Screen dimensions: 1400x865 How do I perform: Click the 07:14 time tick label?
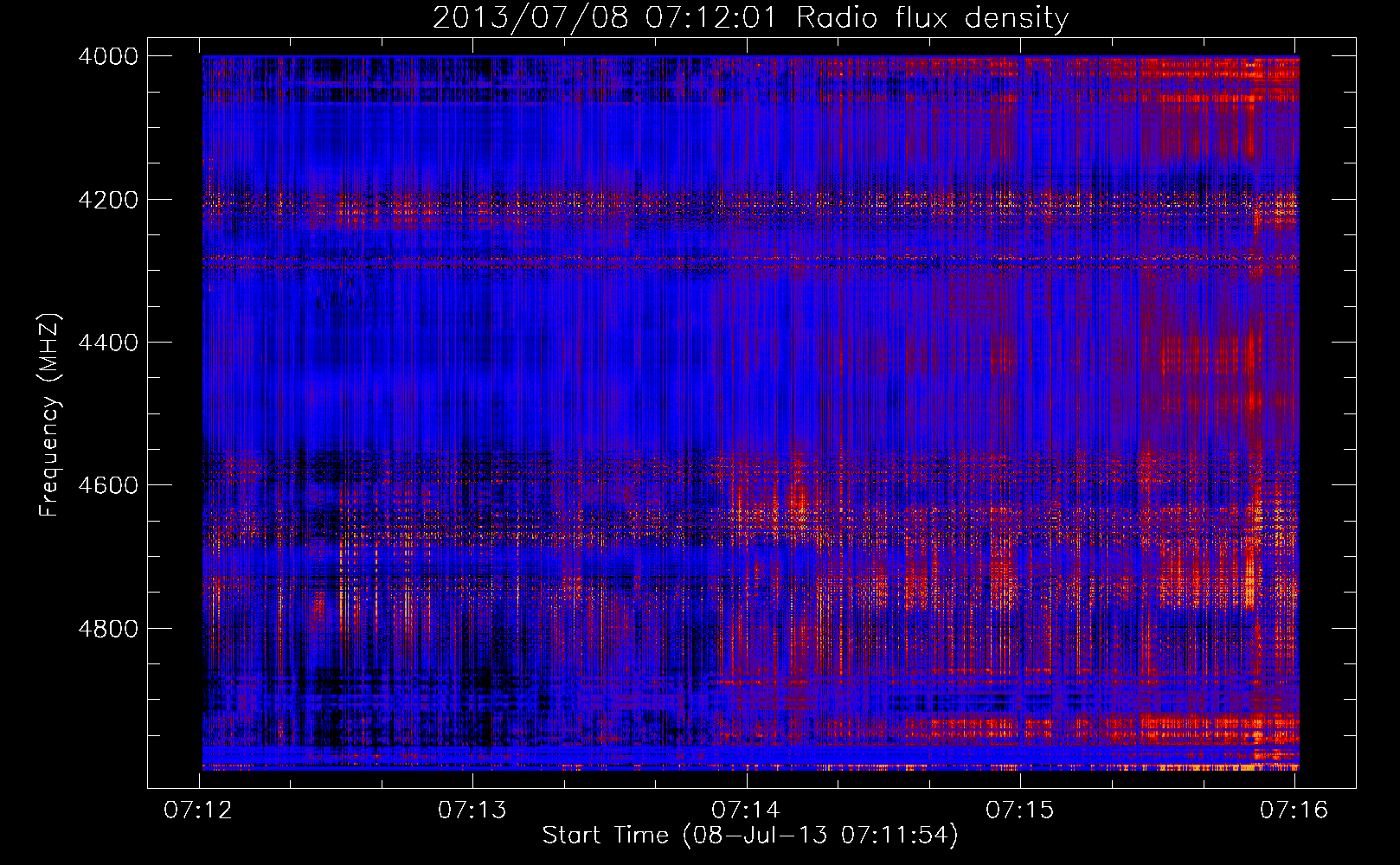coord(746,810)
